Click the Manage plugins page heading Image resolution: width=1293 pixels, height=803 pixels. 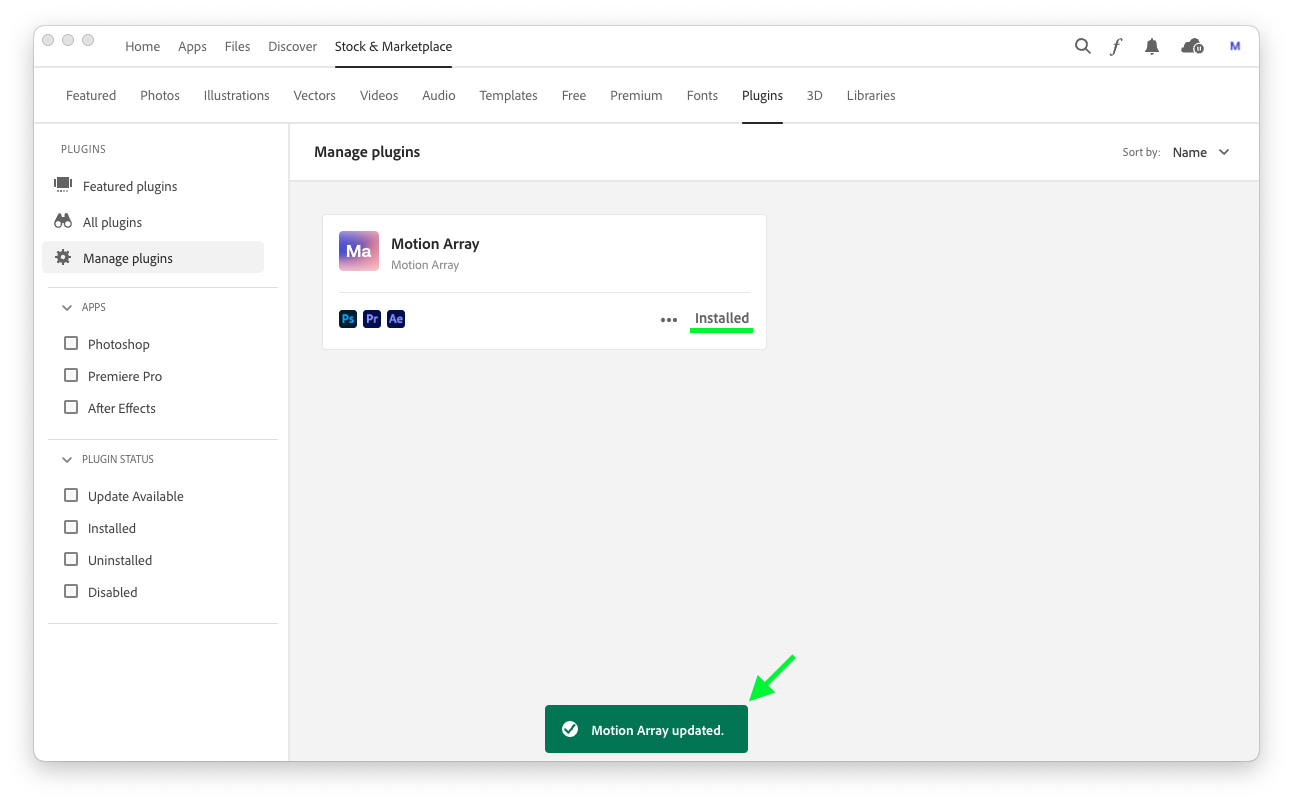[x=367, y=152]
